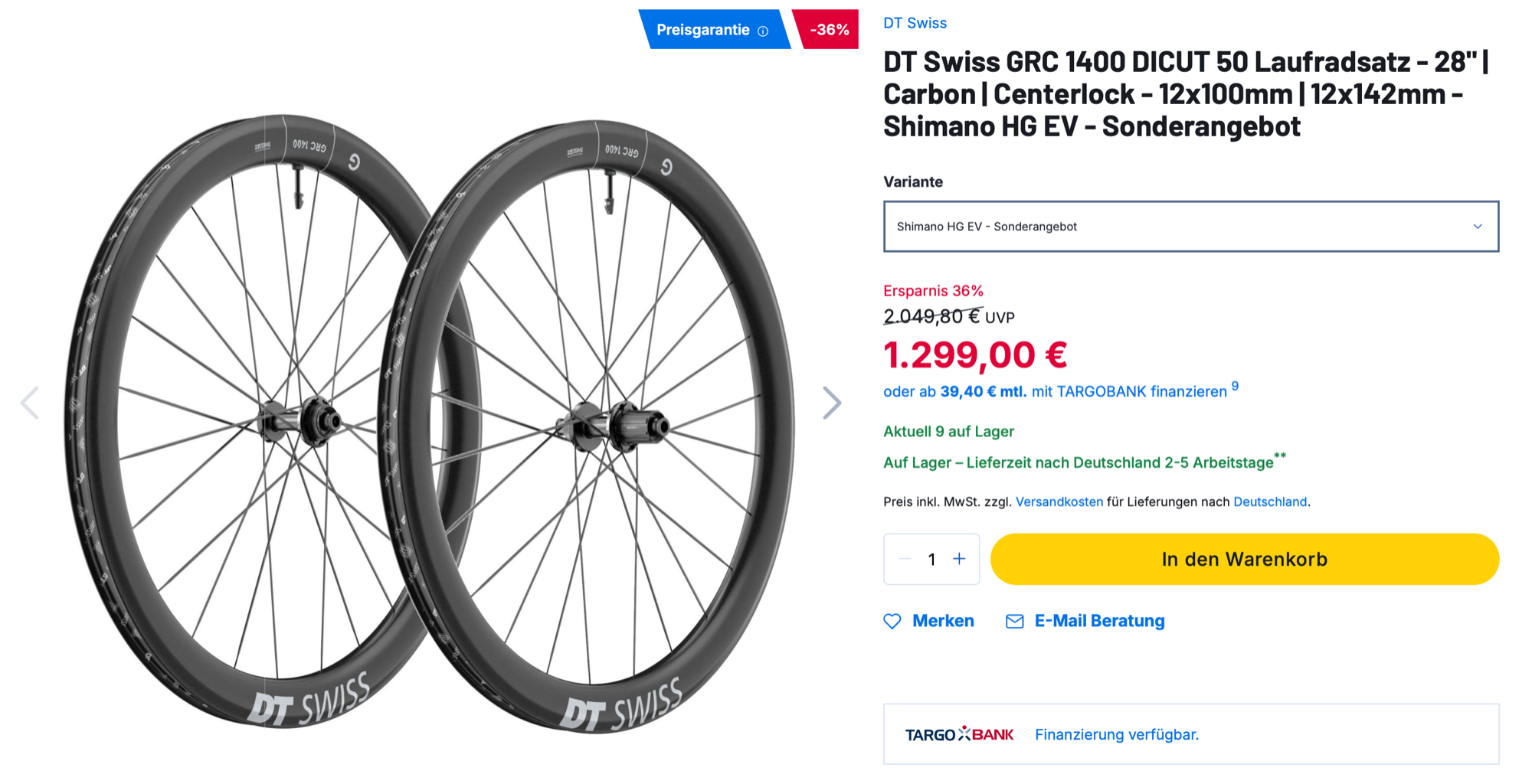Click the Preisgarantie info icon
The image size is (1532, 784).
point(763,31)
